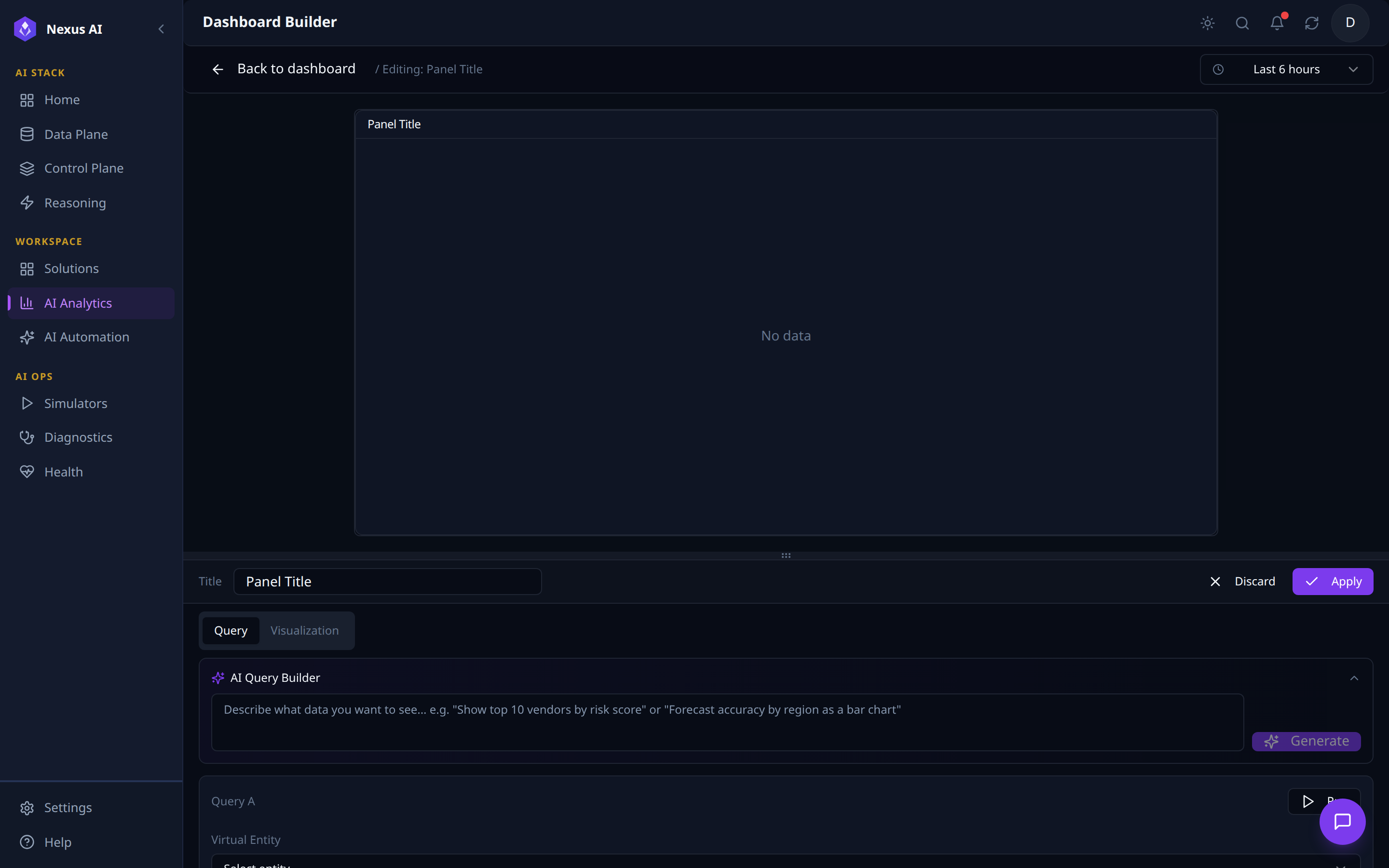The height and width of the screenshot is (868, 1389).
Task: Click the Settings gear icon
Action: click(x=27, y=808)
